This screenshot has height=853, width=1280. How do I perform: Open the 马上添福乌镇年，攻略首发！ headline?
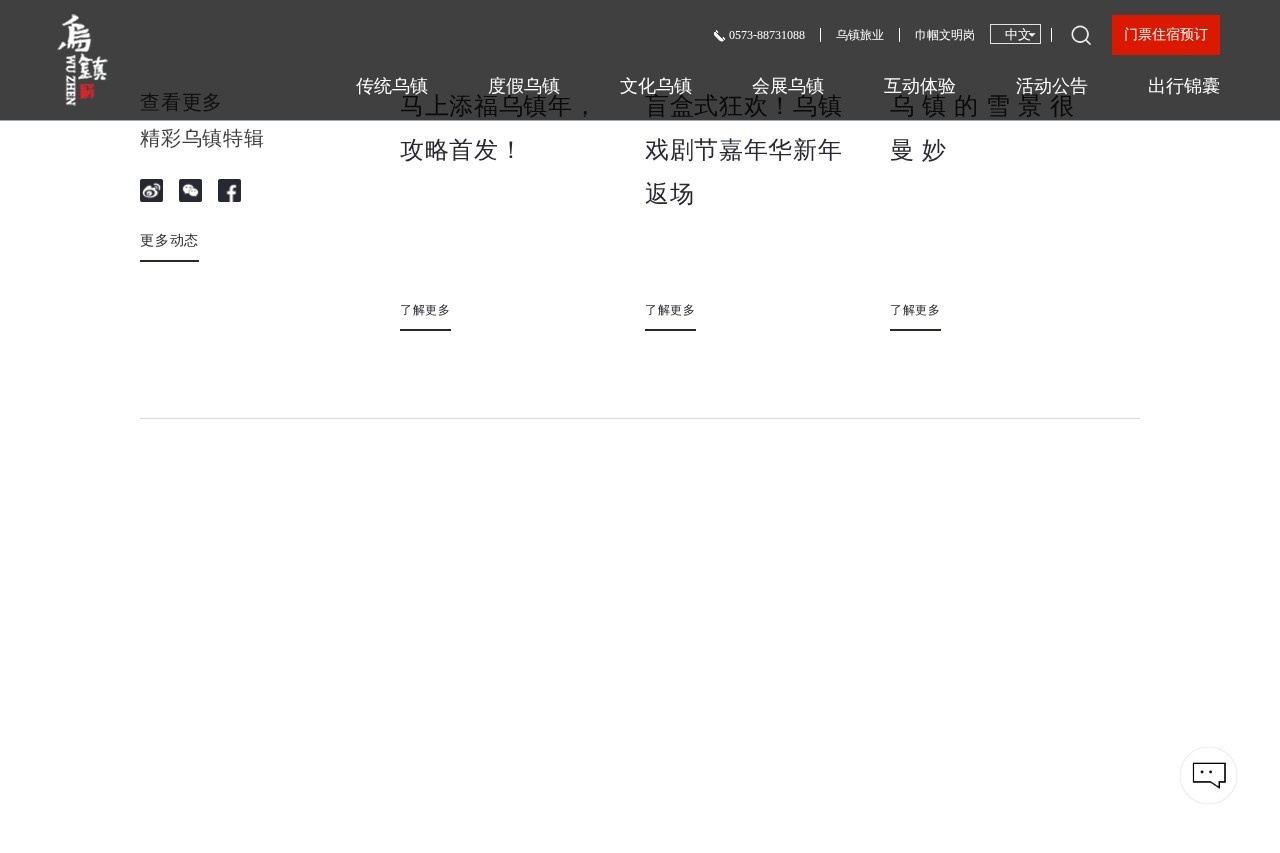coord(497,128)
